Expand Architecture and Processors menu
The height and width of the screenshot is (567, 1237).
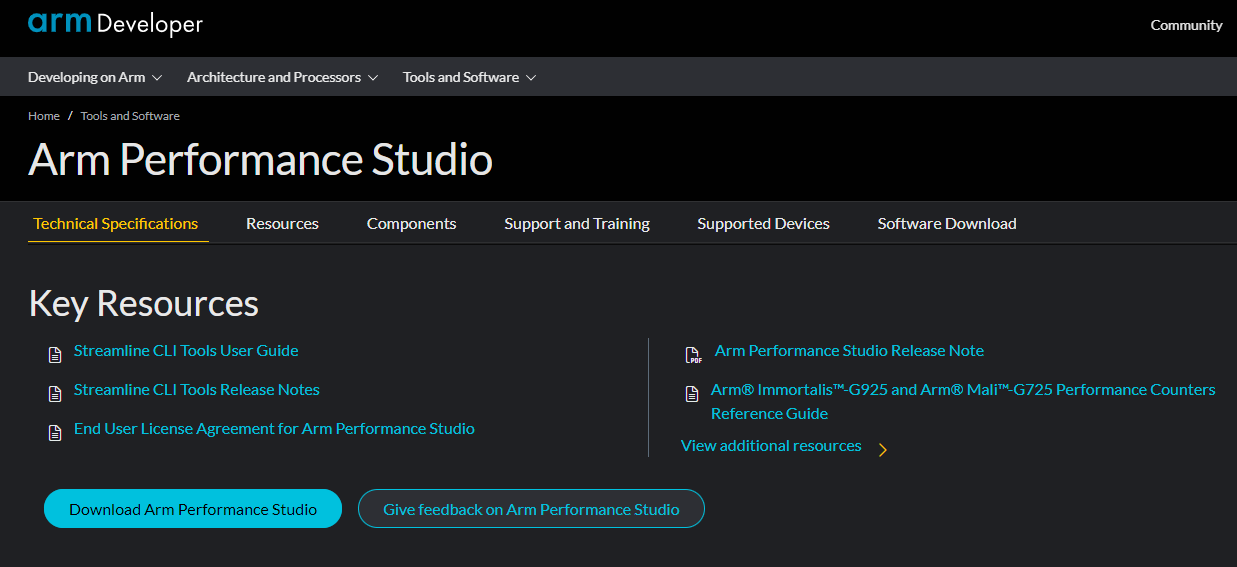coord(282,77)
